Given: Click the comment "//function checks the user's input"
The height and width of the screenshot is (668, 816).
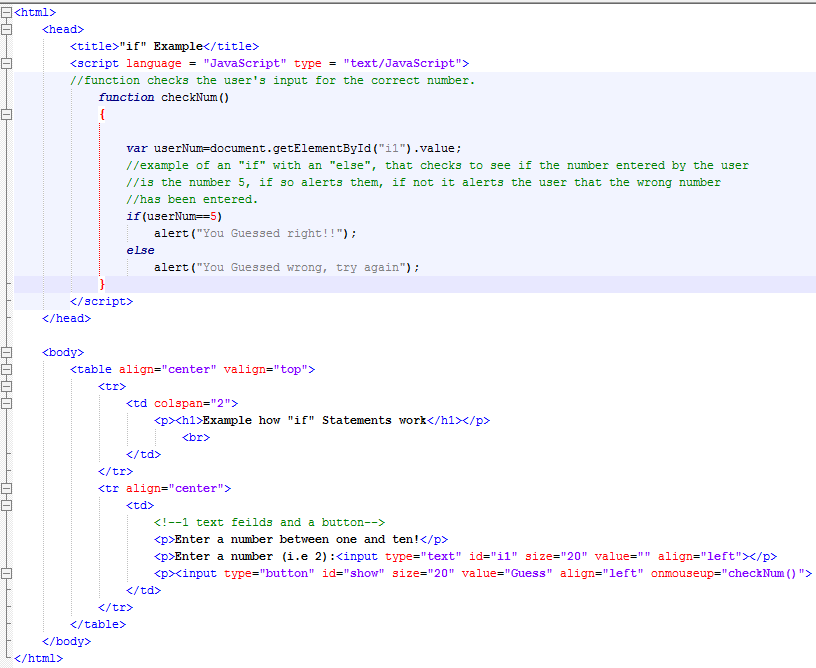Looking at the screenshot, I should (272, 81).
